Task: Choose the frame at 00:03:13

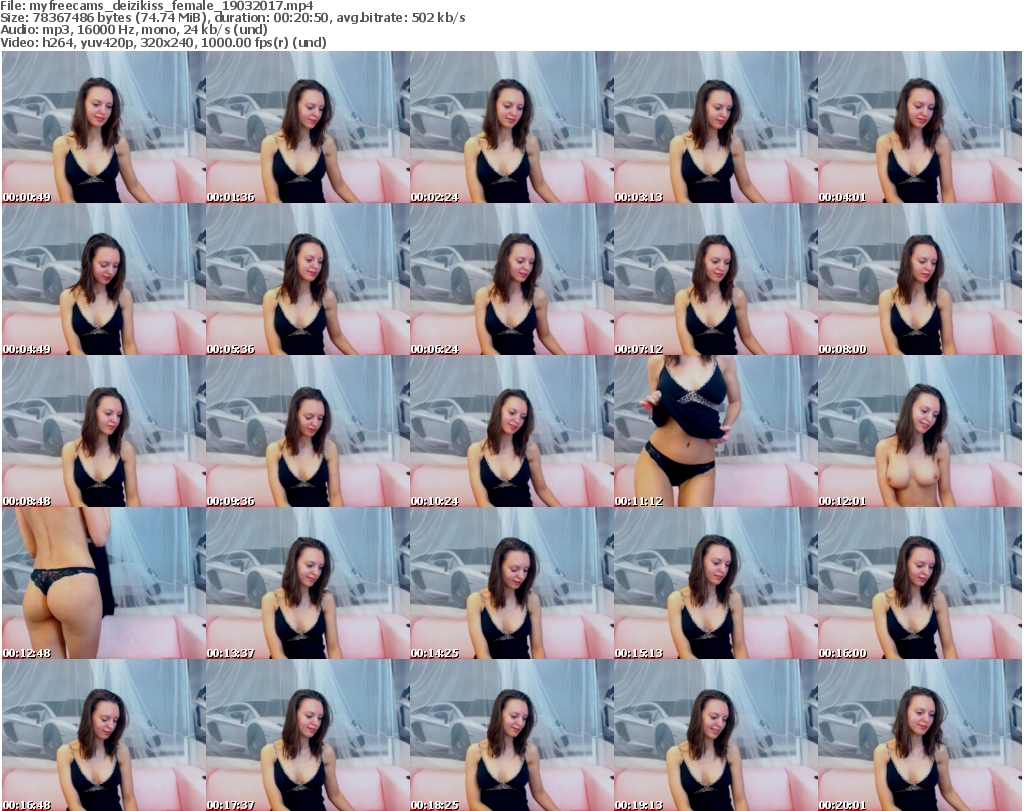Action: pyautogui.click(x=716, y=127)
